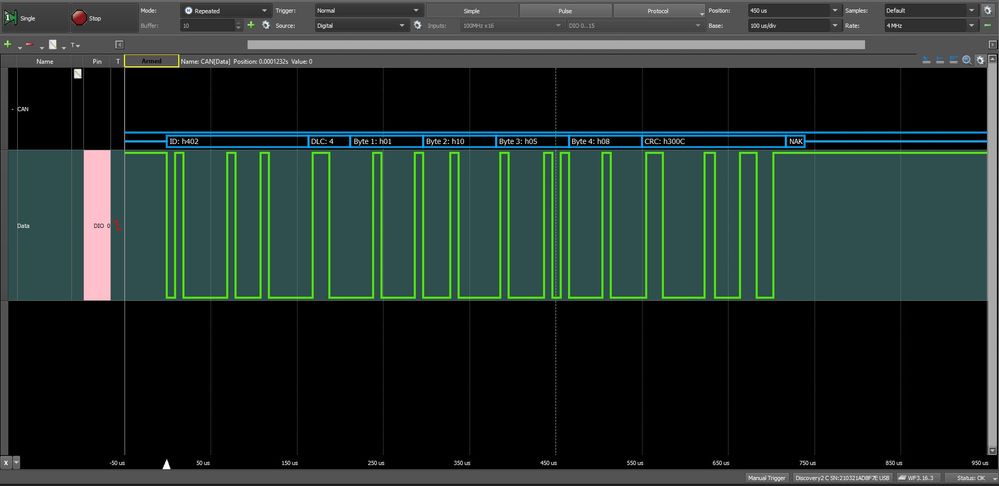Click the decoded 'NAK' field
This screenshot has width=999, height=486.
click(795, 141)
